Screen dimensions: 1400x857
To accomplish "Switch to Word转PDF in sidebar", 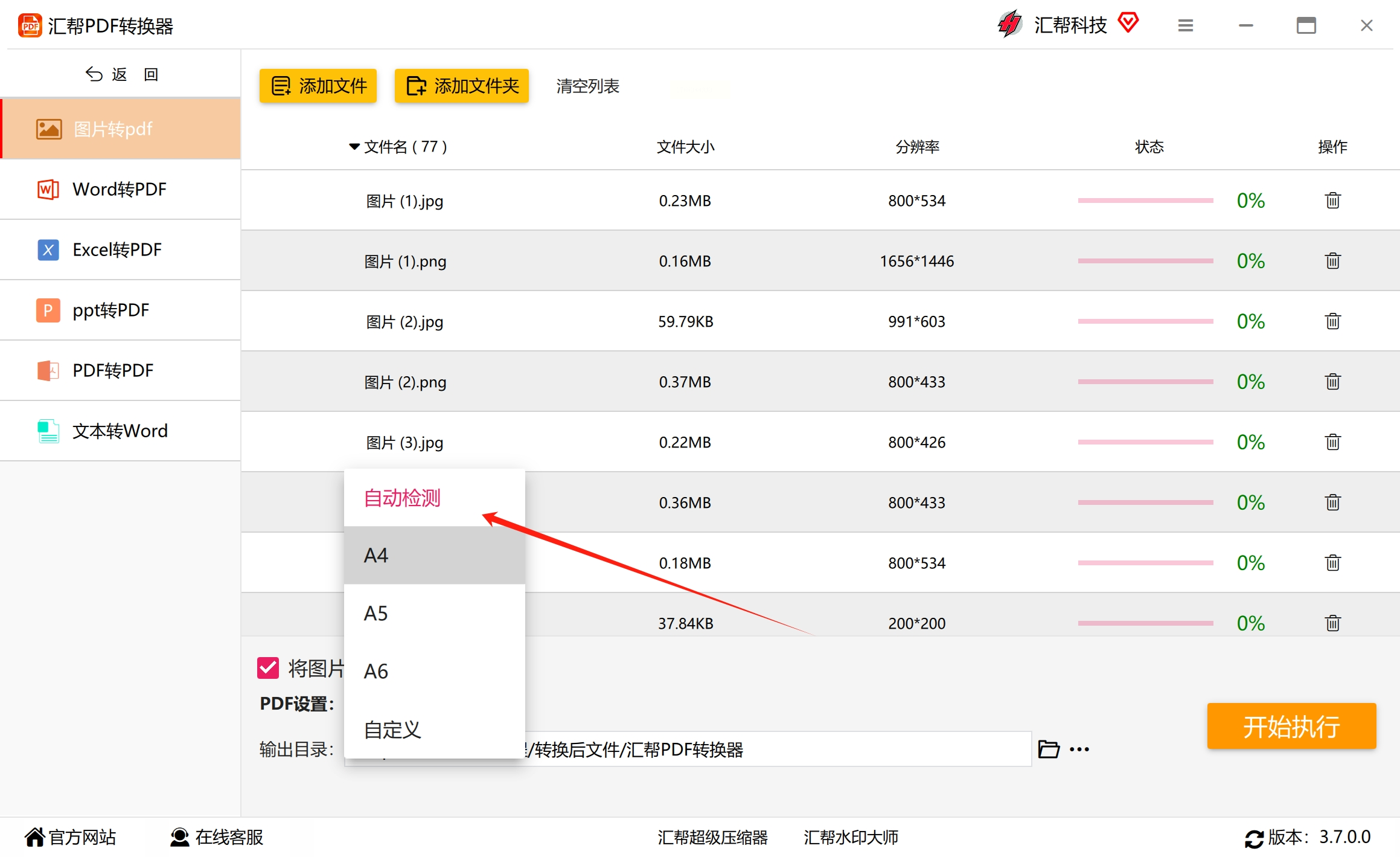I will tap(120, 189).
